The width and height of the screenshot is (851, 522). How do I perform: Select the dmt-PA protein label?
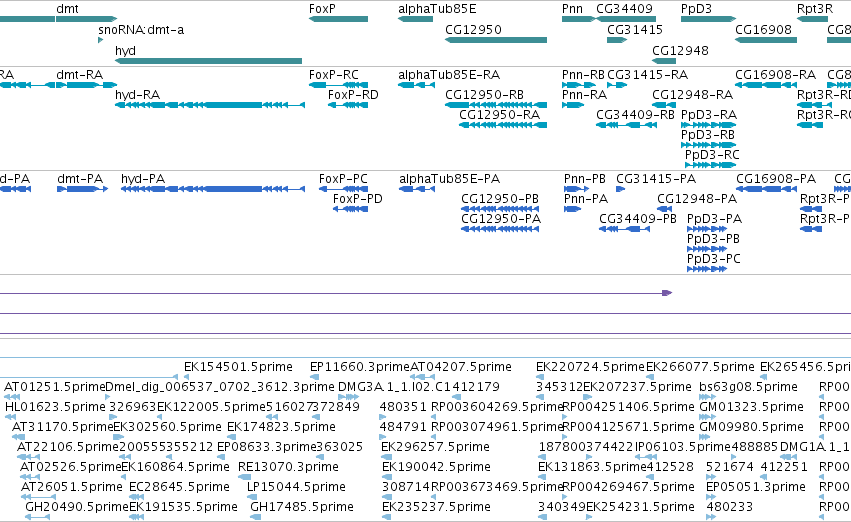(x=80, y=179)
